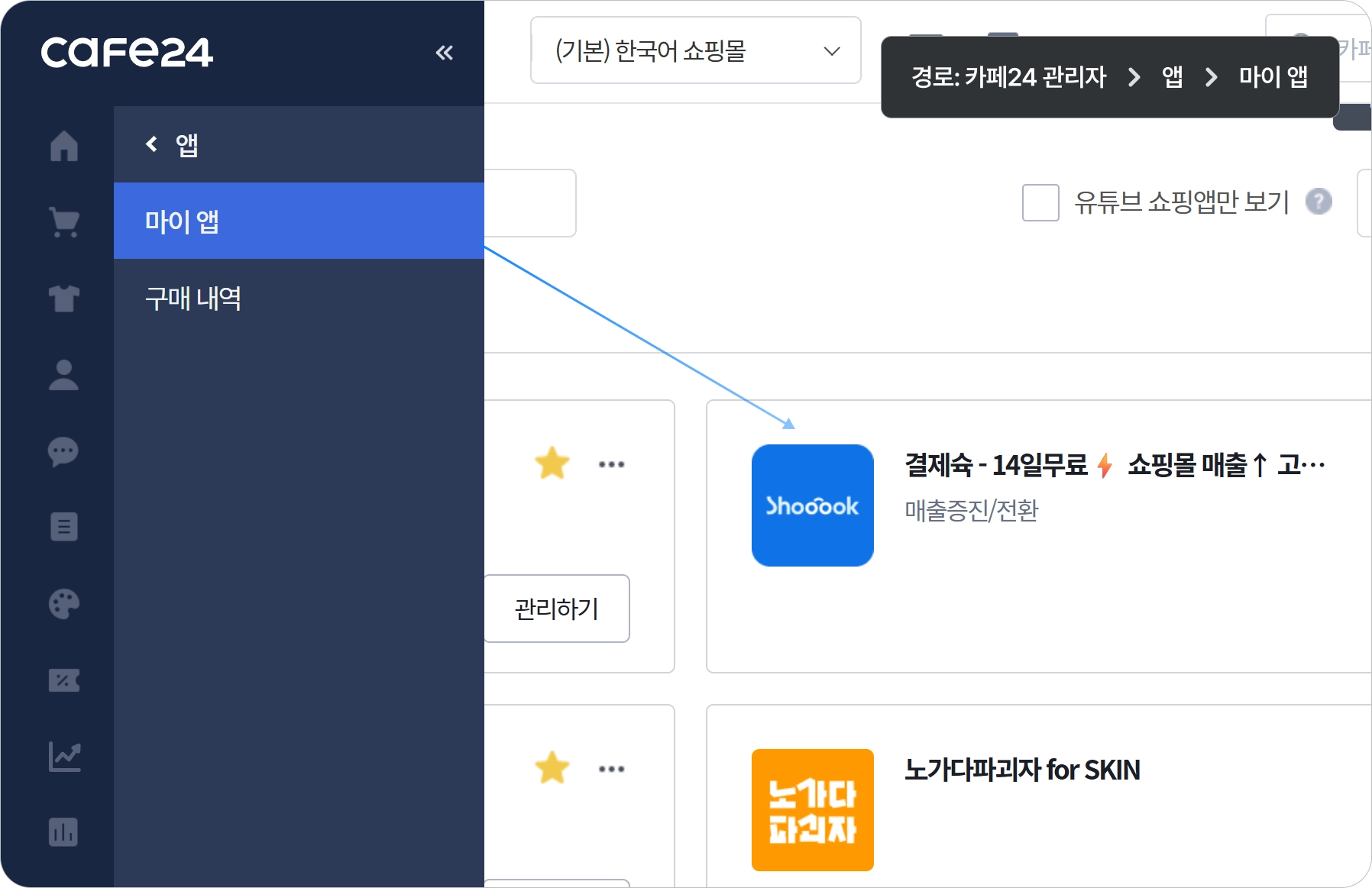The width and height of the screenshot is (1372, 888).
Task: Click the 매출증진/전환 category text
Action: coord(971,511)
